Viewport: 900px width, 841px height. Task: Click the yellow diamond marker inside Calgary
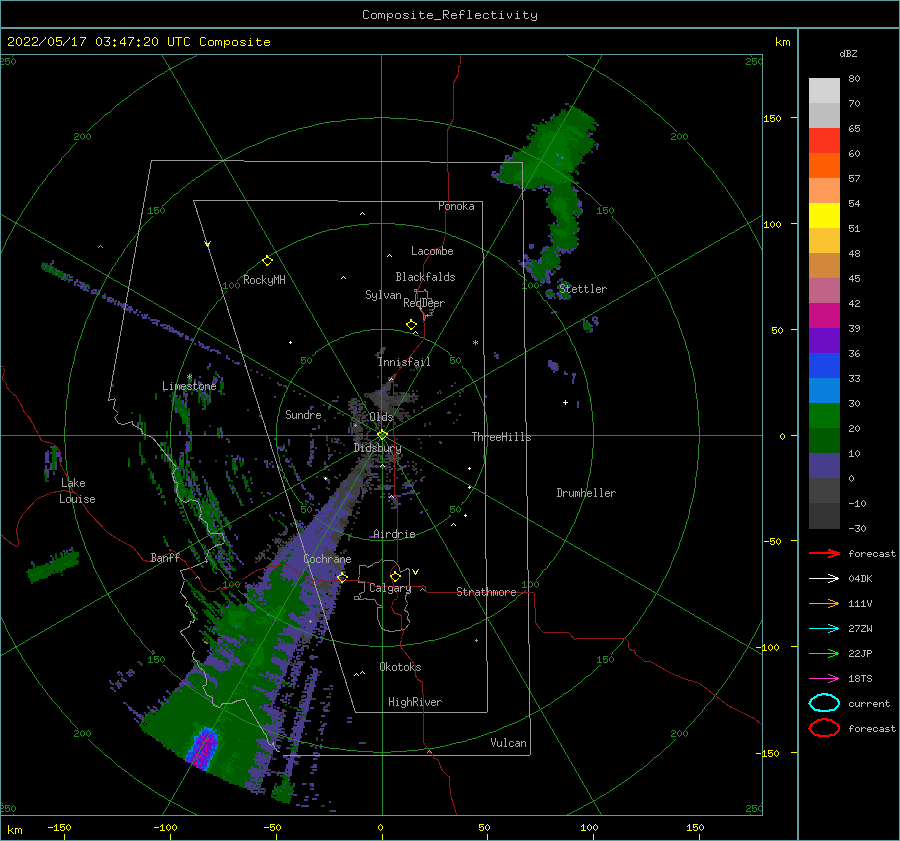[395, 576]
